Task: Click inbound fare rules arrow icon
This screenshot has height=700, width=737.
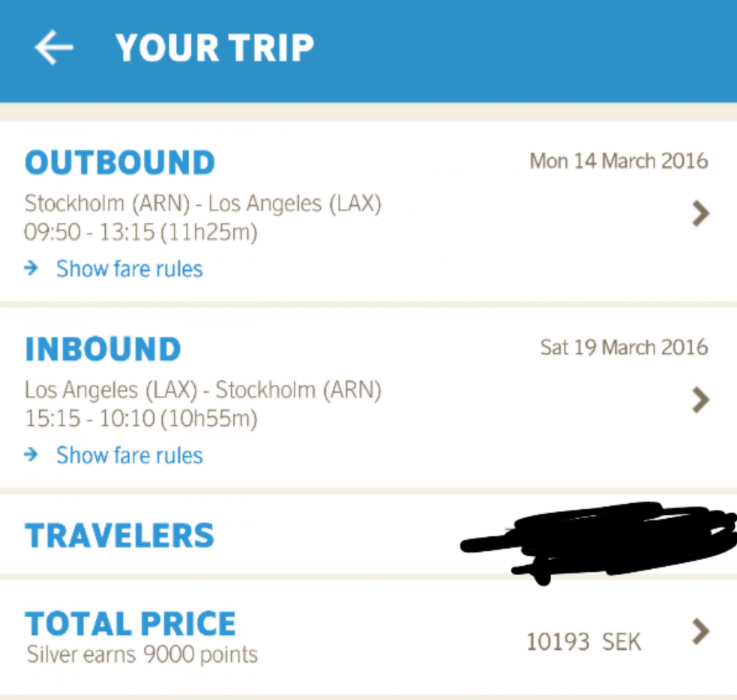Action: tap(32, 456)
